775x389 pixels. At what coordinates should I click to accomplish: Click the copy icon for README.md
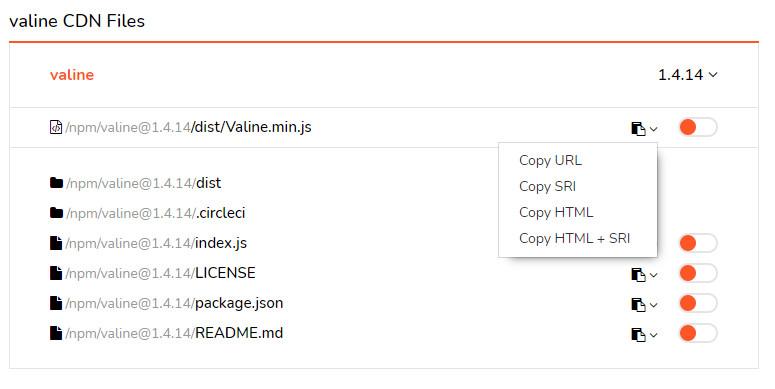pos(638,335)
